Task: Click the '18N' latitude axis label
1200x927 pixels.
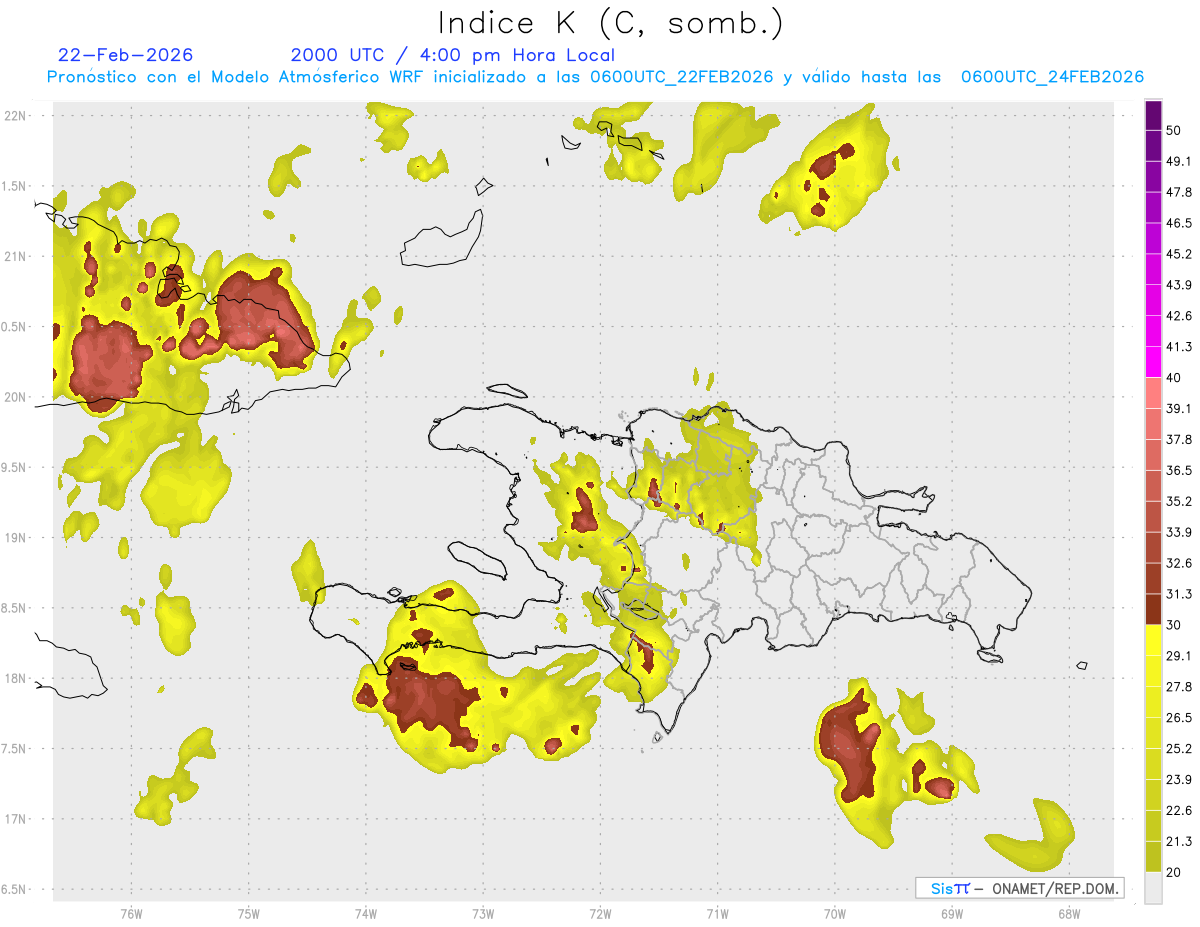Action: tap(16, 679)
